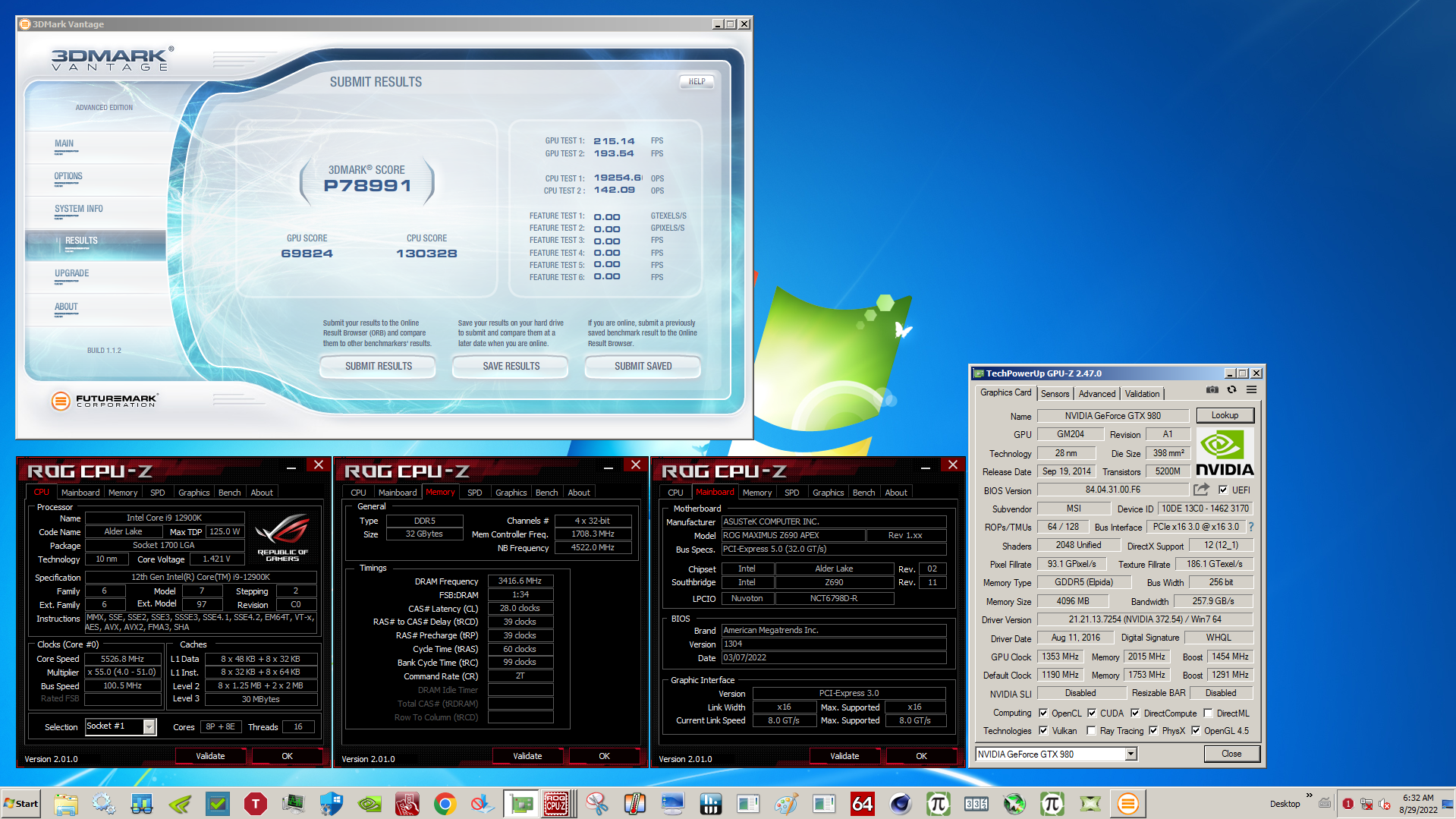Image resolution: width=1456 pixels, height=819 pixels.
Task: Open the Snipping Tool scissors icon
Action: (597, 803)
